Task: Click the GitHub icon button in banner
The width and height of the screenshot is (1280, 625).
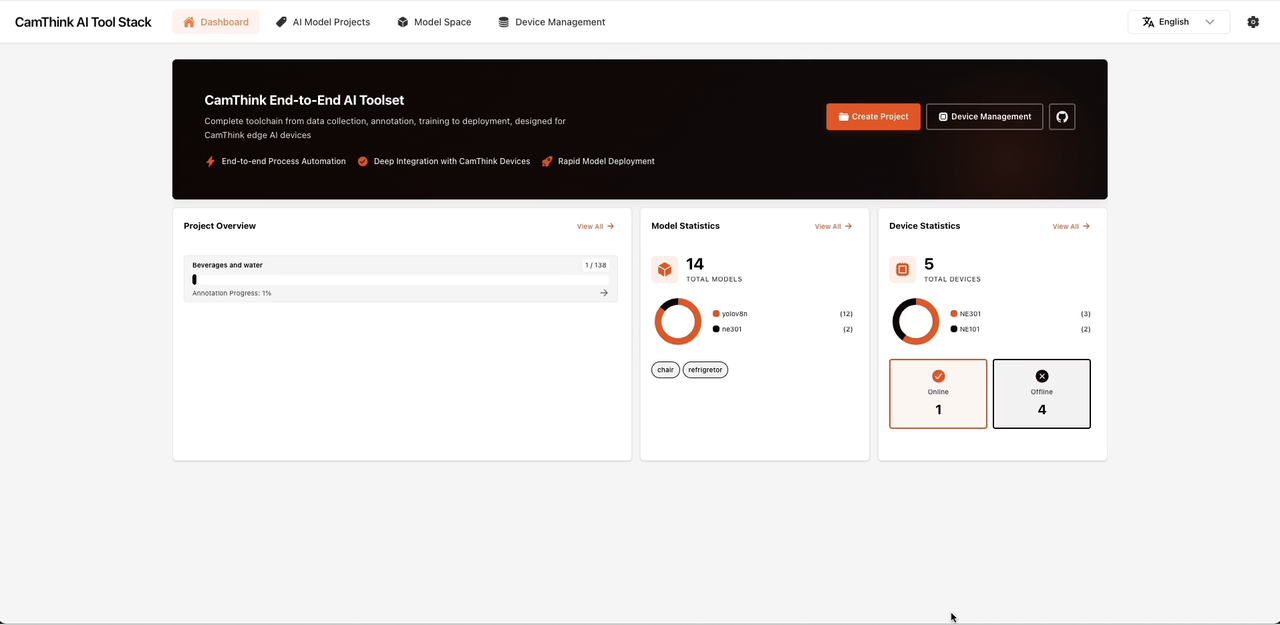Action: coord(1062,117)
